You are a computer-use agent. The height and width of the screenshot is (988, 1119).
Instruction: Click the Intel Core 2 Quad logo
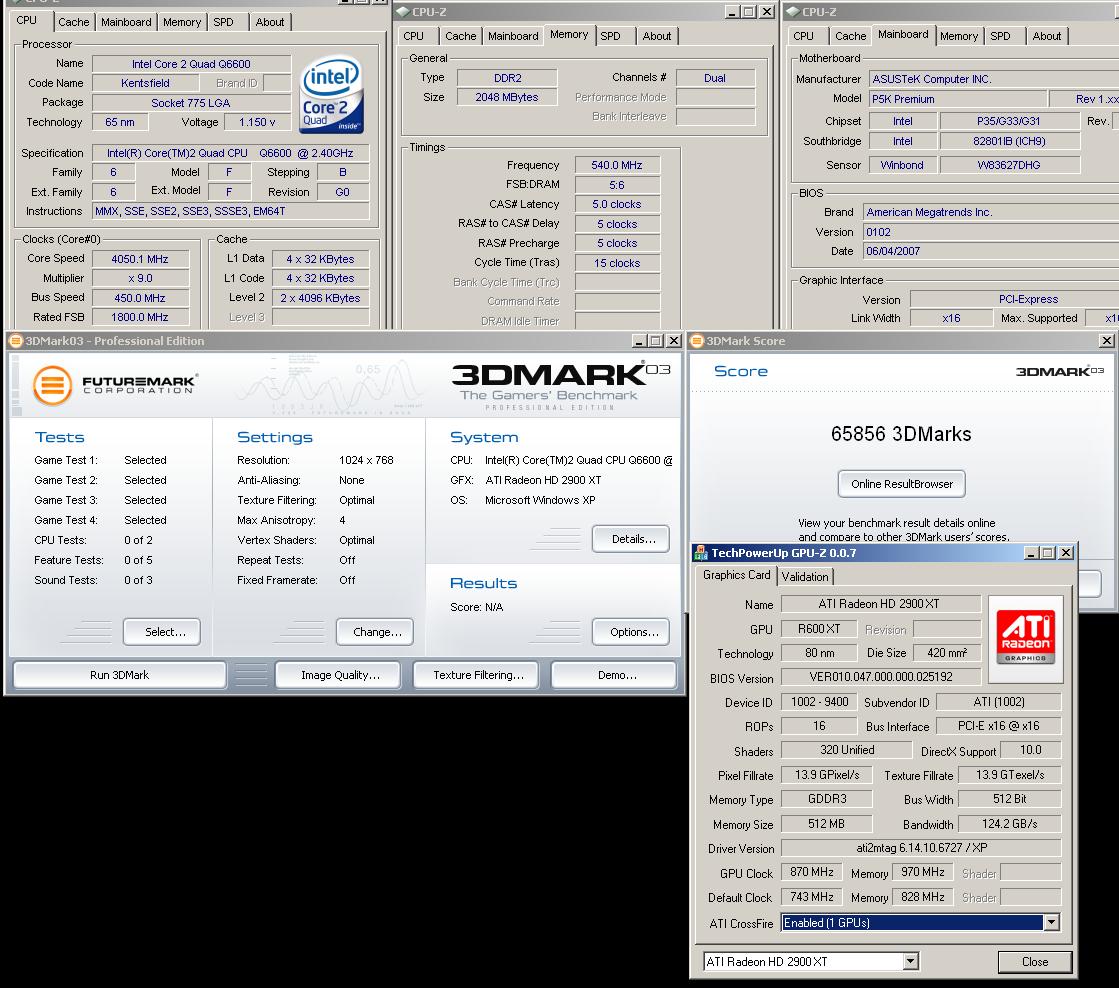[331, 94]
